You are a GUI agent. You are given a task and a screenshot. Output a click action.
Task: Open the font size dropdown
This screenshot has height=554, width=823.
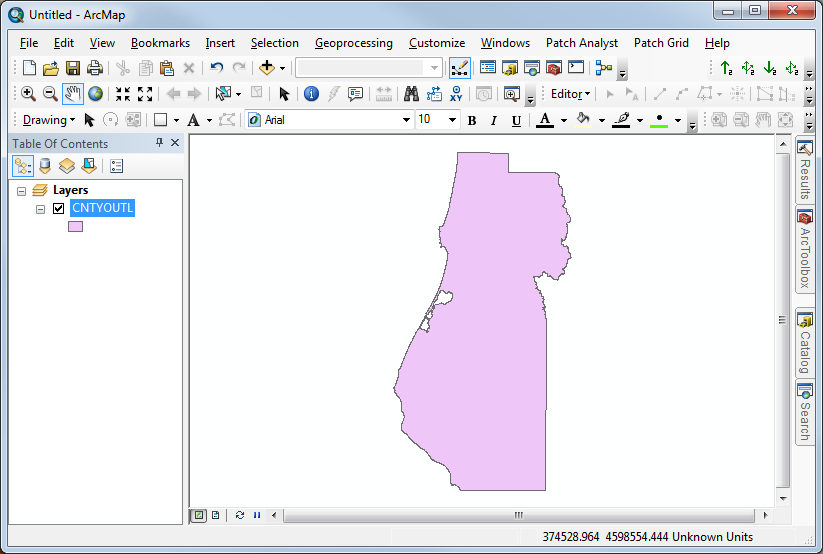[x=452, y=120]
